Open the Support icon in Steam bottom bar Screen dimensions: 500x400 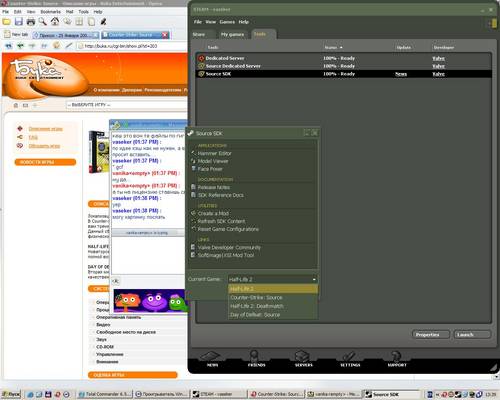coord(397,359)
